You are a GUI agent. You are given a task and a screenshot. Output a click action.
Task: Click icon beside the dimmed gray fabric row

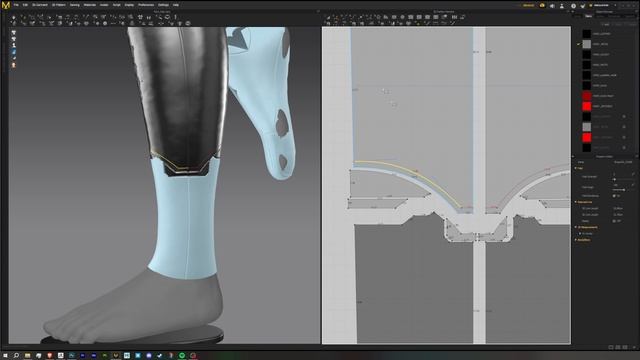tap(624, 127)
